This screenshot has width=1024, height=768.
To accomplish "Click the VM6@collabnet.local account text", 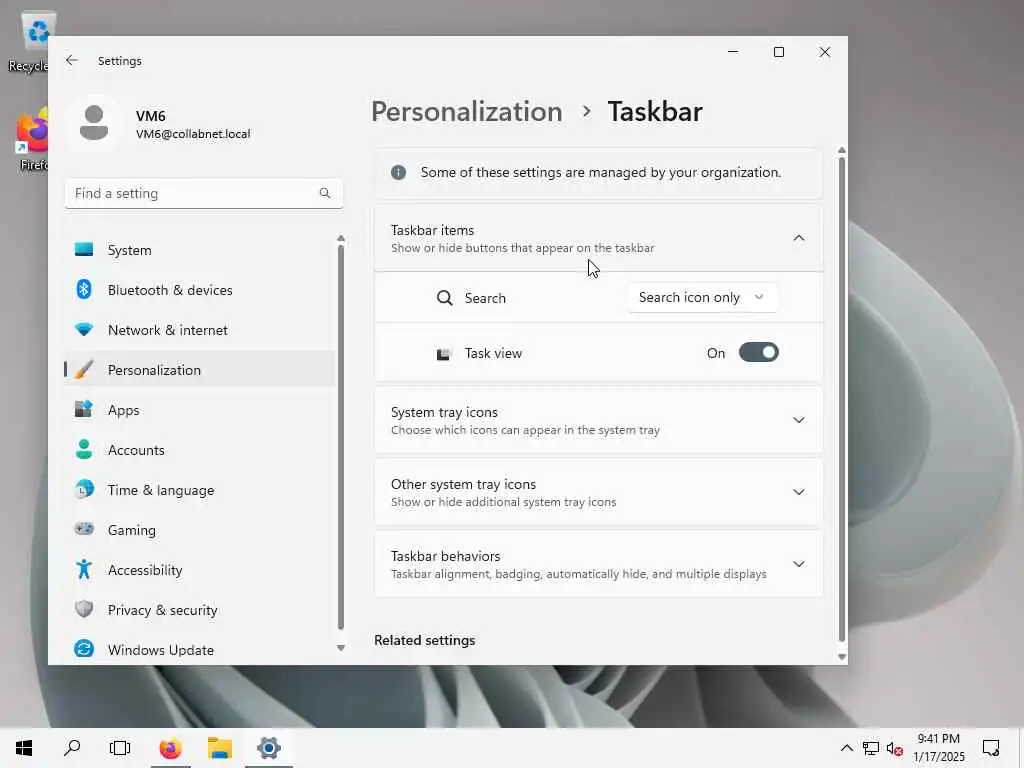I will tap(193, 134).
